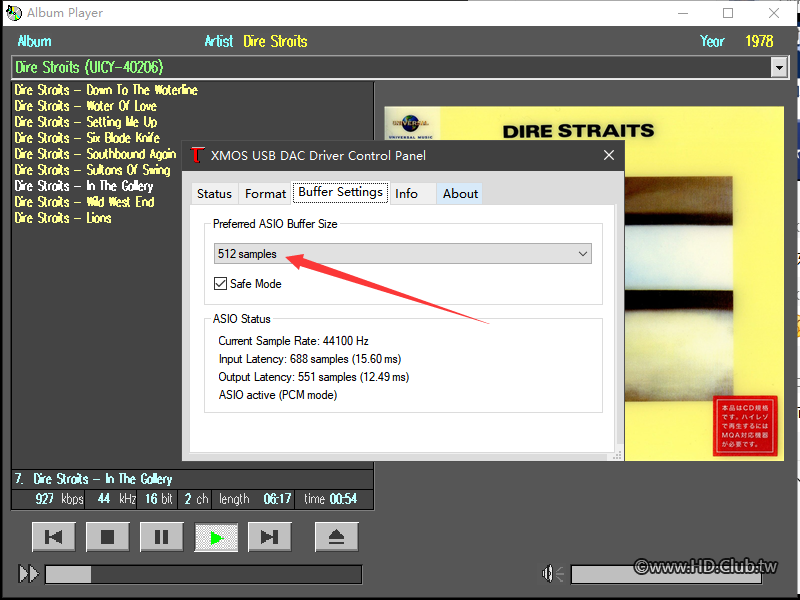Switch to the Format tab
Image resolution: width=800 pixels, height=600 pixels.
[x=265, y=194]
